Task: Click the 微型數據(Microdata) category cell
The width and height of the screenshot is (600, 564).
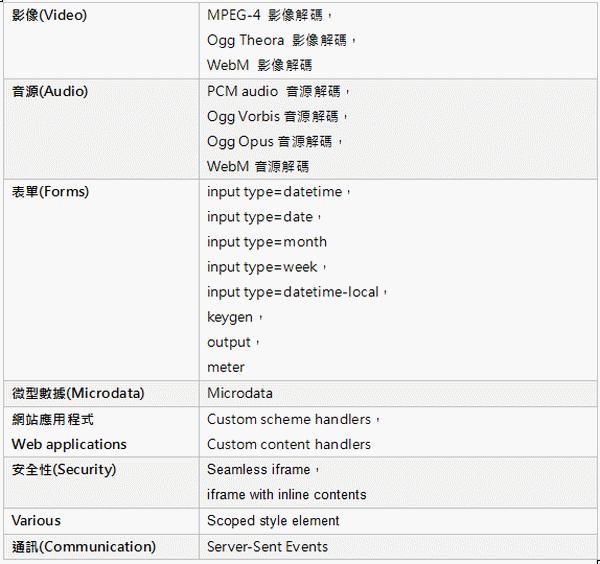Action: (101, 393)
